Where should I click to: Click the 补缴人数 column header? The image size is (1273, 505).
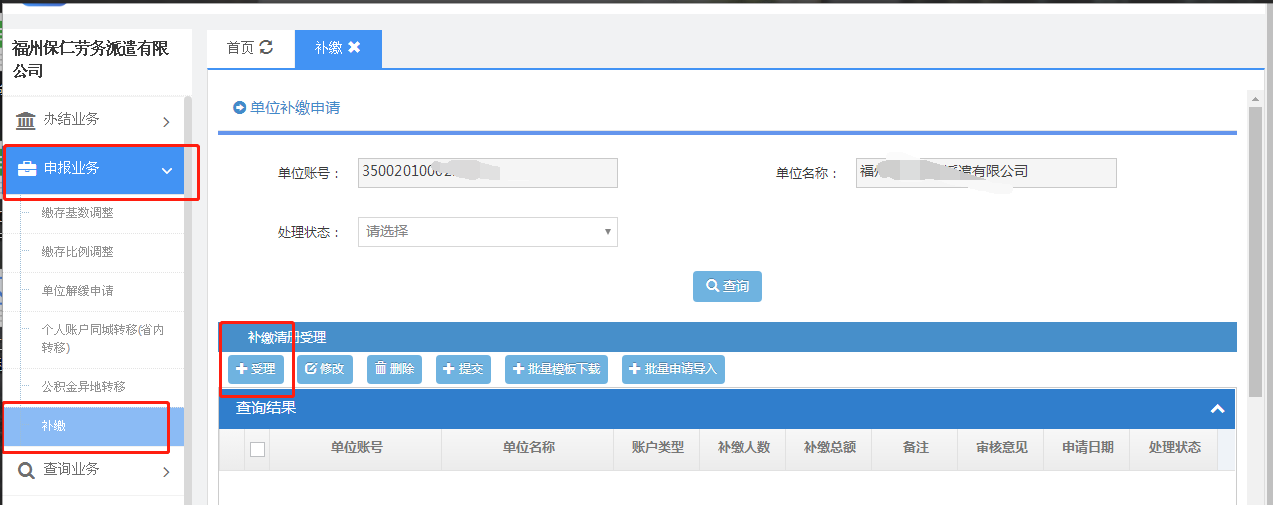pyautogui.click(x=744, y=448)
